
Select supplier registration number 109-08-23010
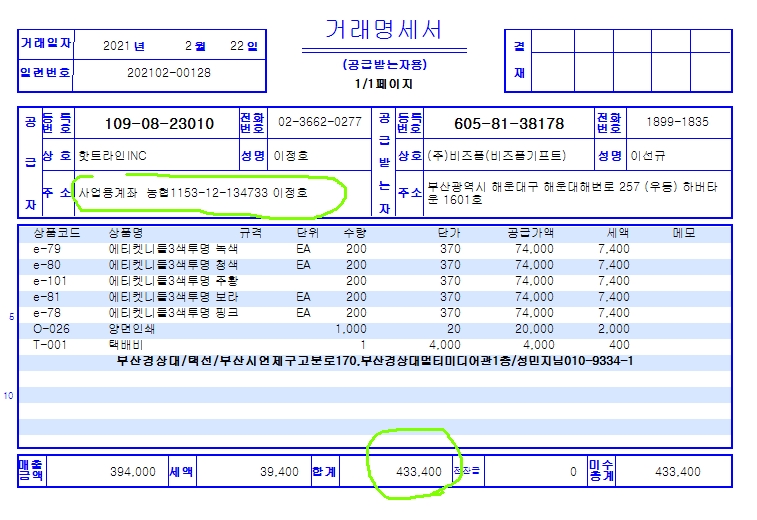coord(160,124)
